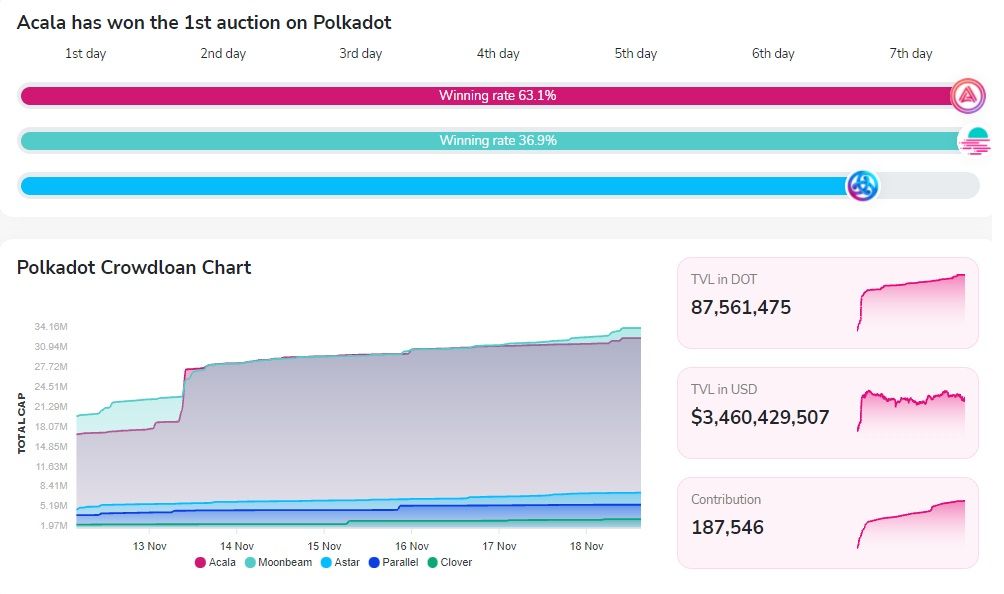Hide the Parallel legend series

394,562
